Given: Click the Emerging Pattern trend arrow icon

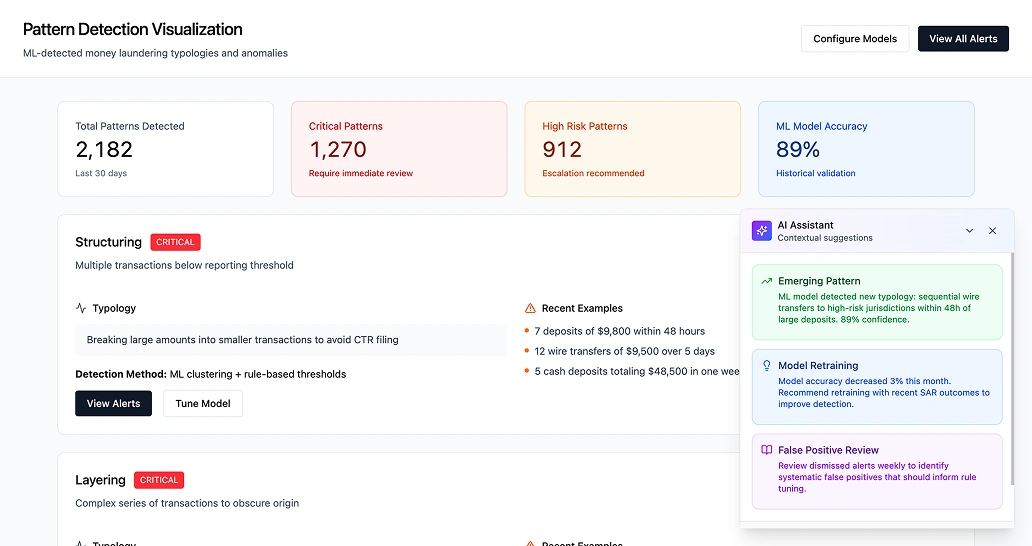Looking at the screenshot, I should coord(766,282).
